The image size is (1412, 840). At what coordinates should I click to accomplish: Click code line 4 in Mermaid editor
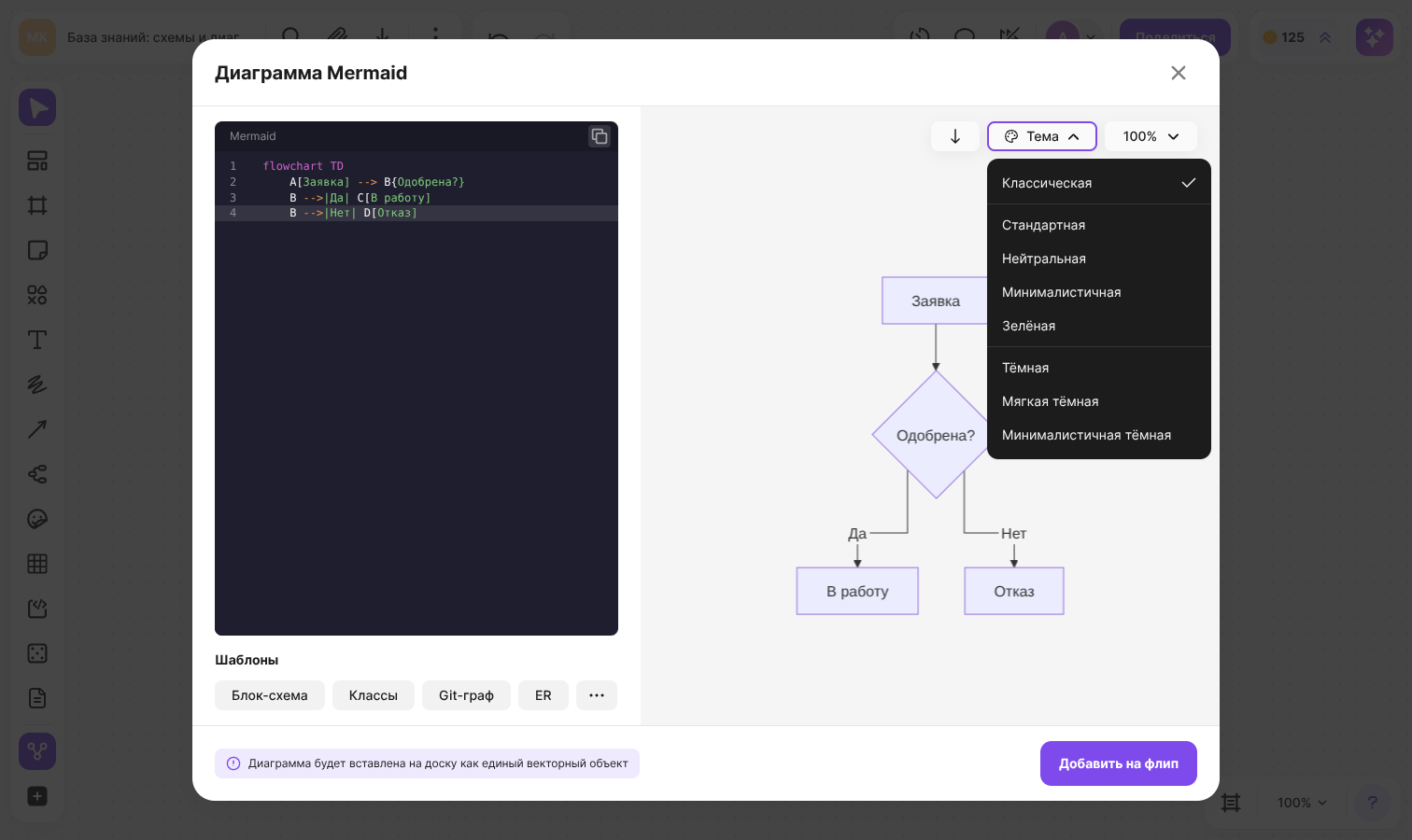417,213
